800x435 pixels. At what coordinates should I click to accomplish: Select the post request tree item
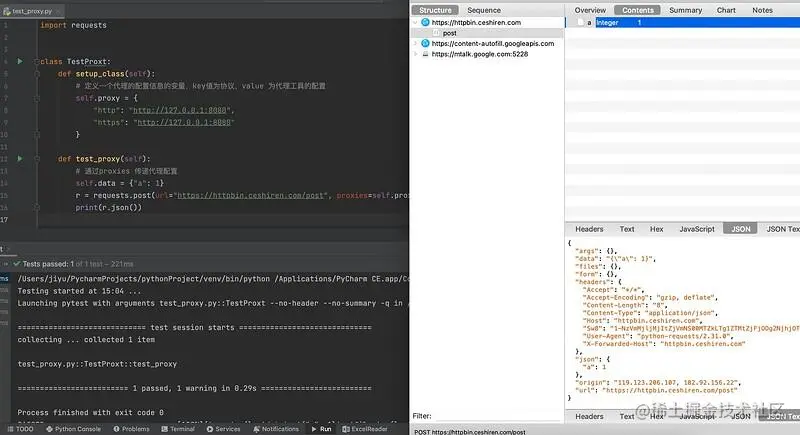click(449, 33)
